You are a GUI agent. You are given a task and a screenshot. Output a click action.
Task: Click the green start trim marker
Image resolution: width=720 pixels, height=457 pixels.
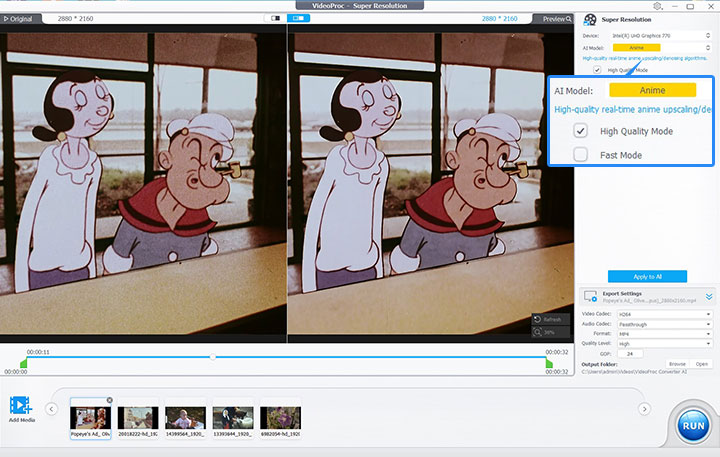pos(24,363)
